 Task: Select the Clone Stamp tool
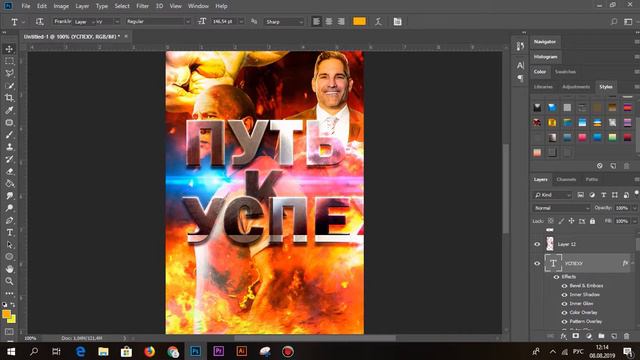(x=9, y=147)
